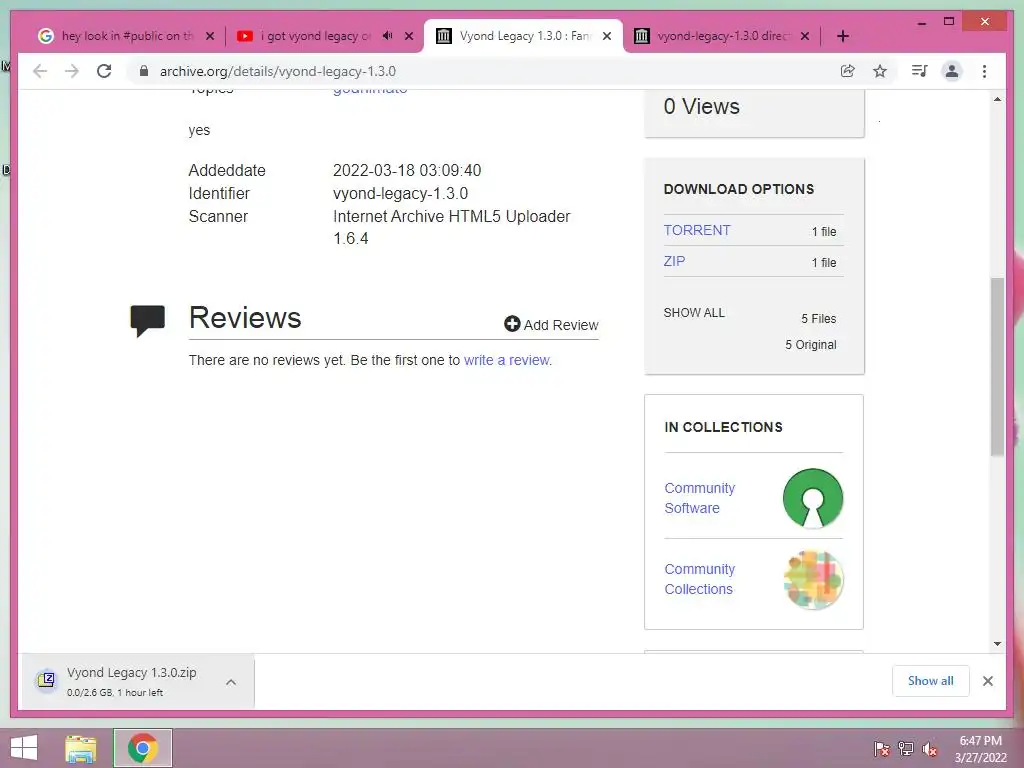The image size is (1024, 768).
Task: Open Action Center flag tray icon
Action: coord(882,749)
